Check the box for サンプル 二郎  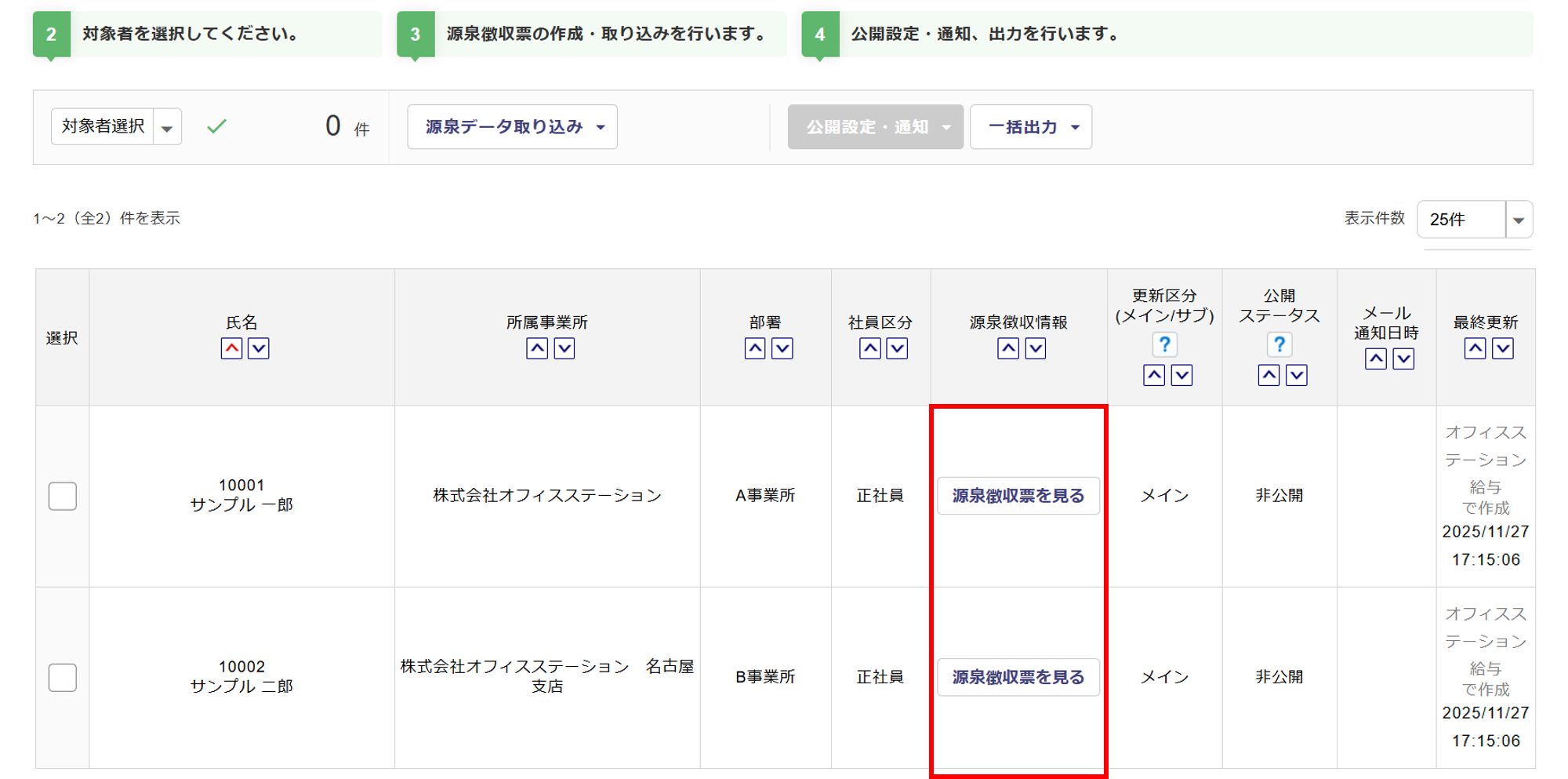[x=63, y=677]
